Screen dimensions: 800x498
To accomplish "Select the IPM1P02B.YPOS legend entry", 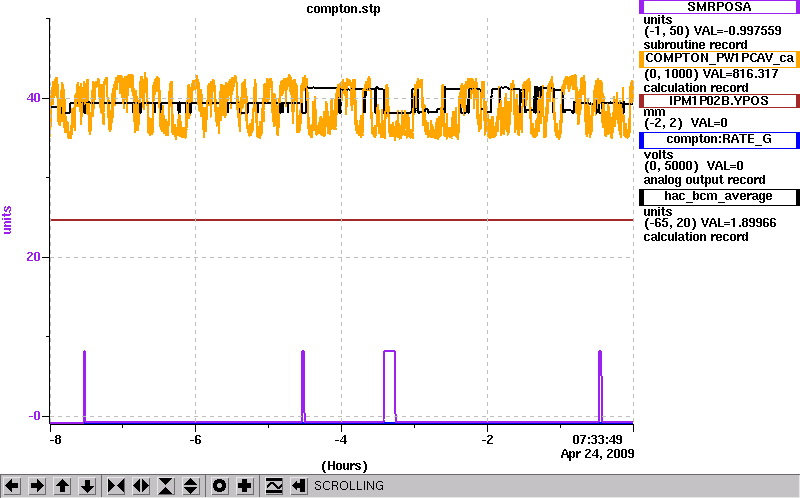I will click(x=719, y=101).
